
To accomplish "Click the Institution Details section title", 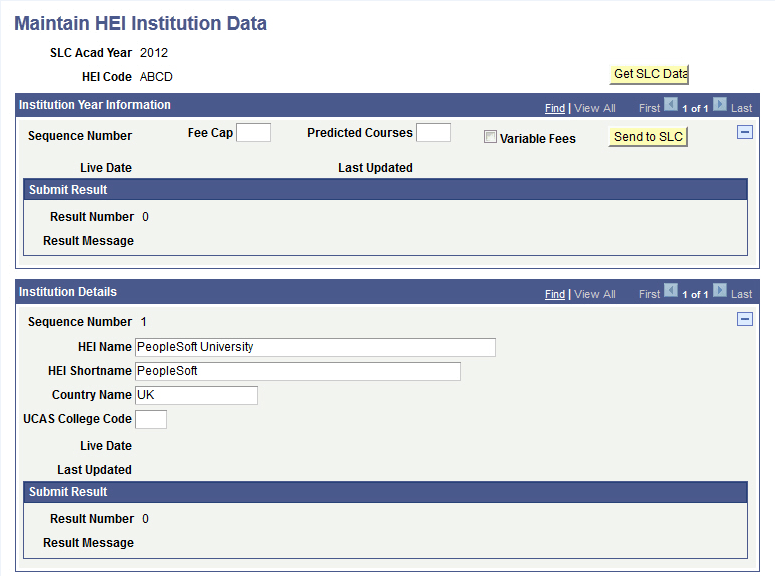I will (68, 292).
